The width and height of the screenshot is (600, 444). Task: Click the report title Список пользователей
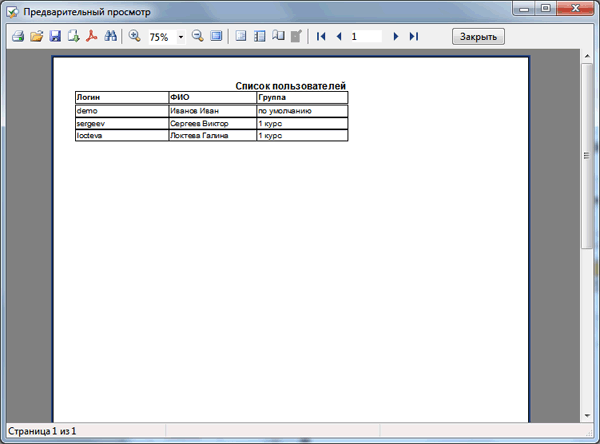(x=290, y=86)
